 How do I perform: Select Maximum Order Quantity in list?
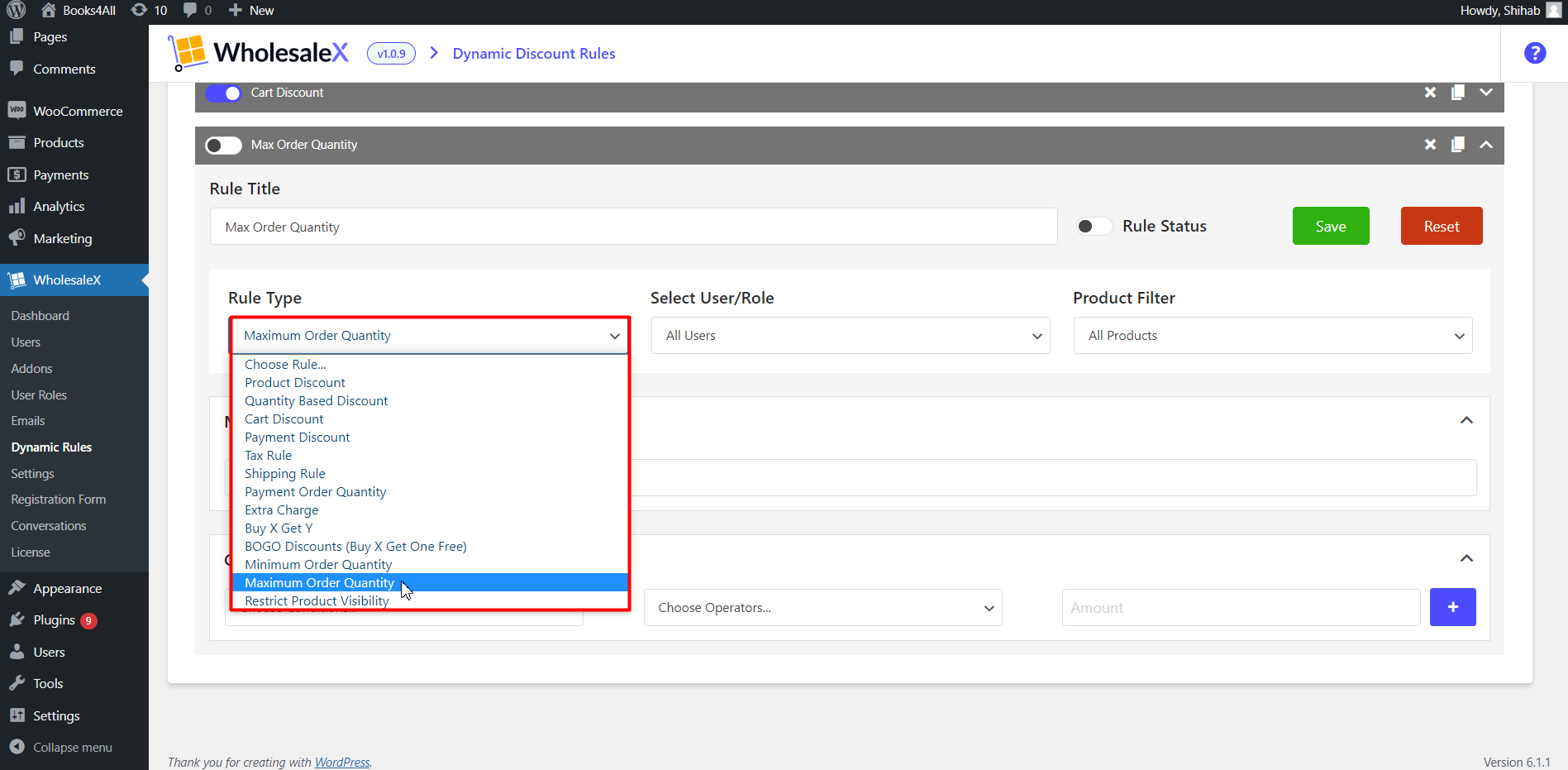430,583
